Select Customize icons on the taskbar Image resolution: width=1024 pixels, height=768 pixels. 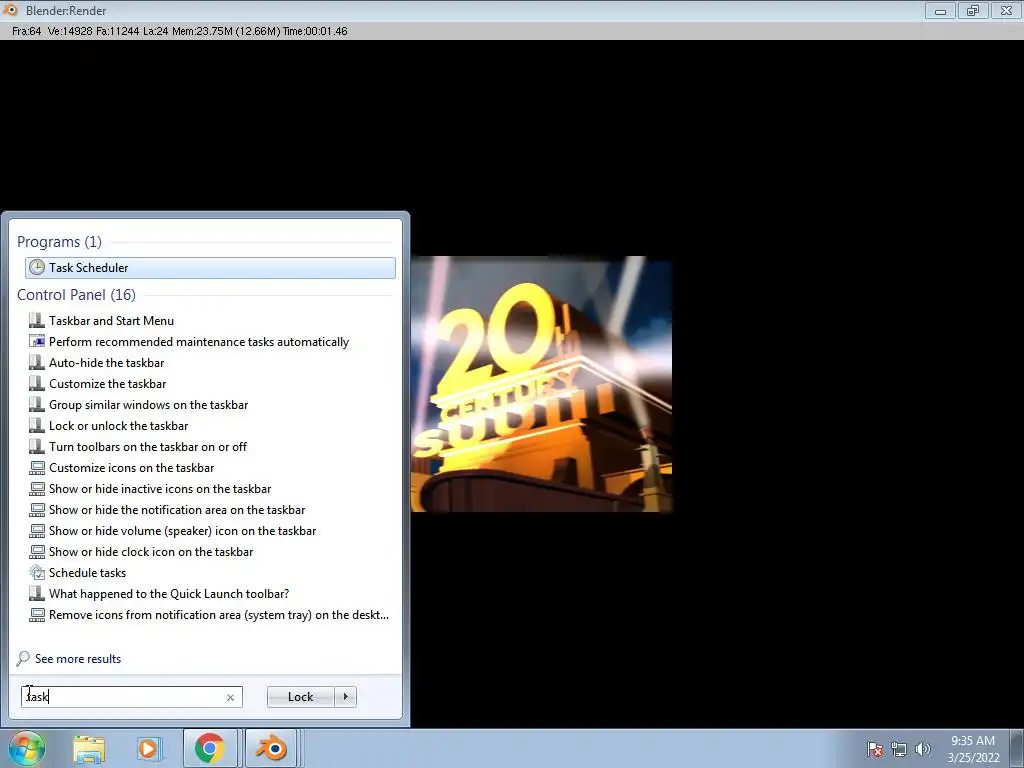[x=131, y=468]
